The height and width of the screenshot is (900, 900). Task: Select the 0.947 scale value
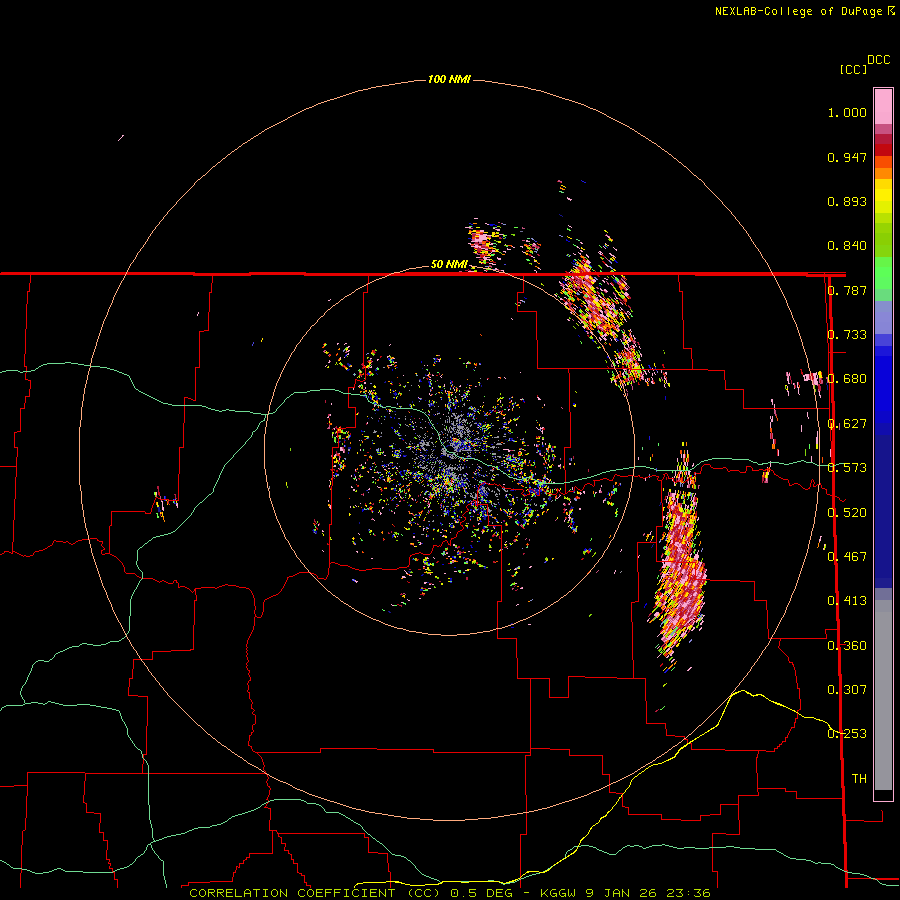847,157
